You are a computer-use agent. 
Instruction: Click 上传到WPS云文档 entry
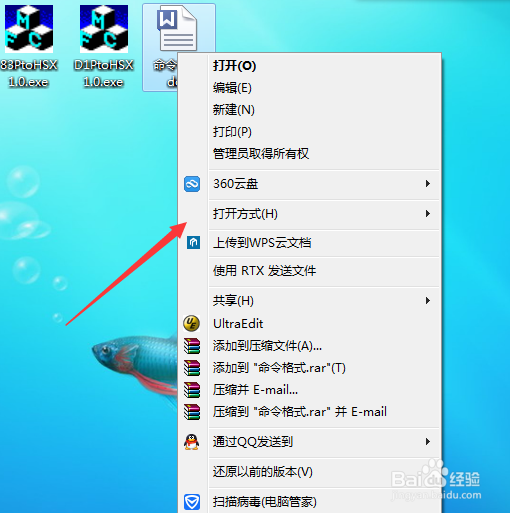point(310,242)
